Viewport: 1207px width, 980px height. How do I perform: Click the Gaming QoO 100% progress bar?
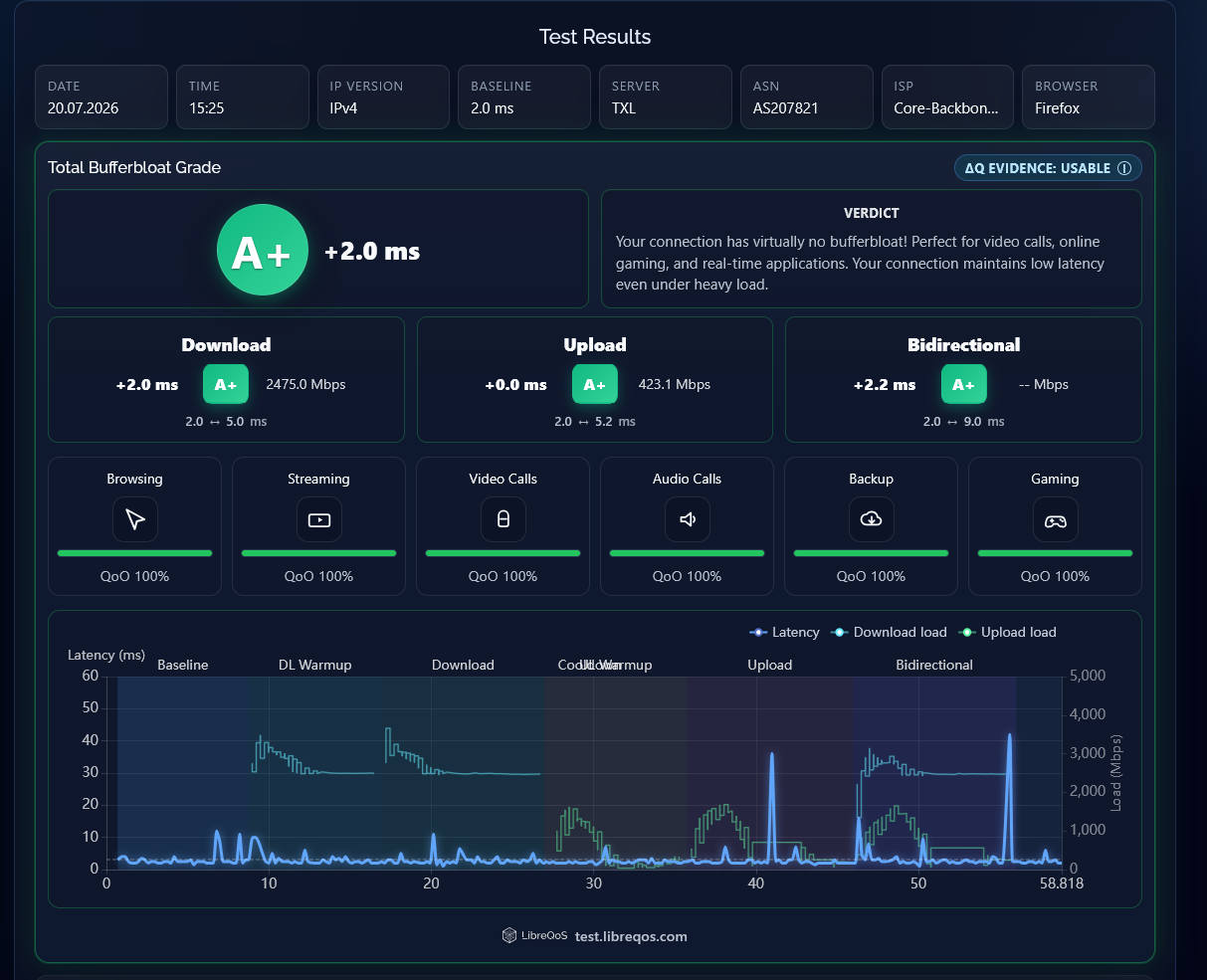[1056, 553]
